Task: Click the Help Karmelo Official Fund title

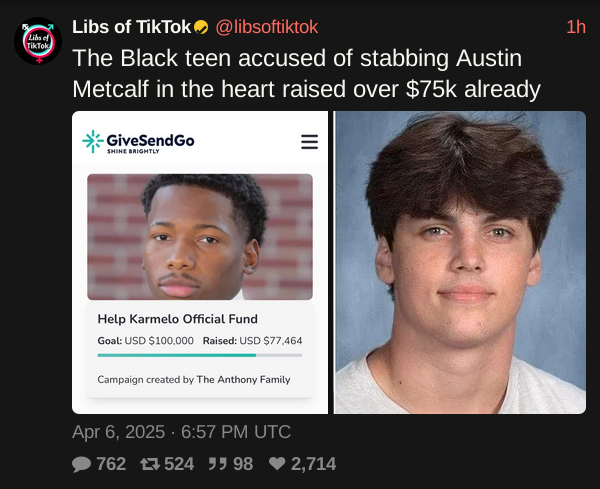Action: click(178, 319)
